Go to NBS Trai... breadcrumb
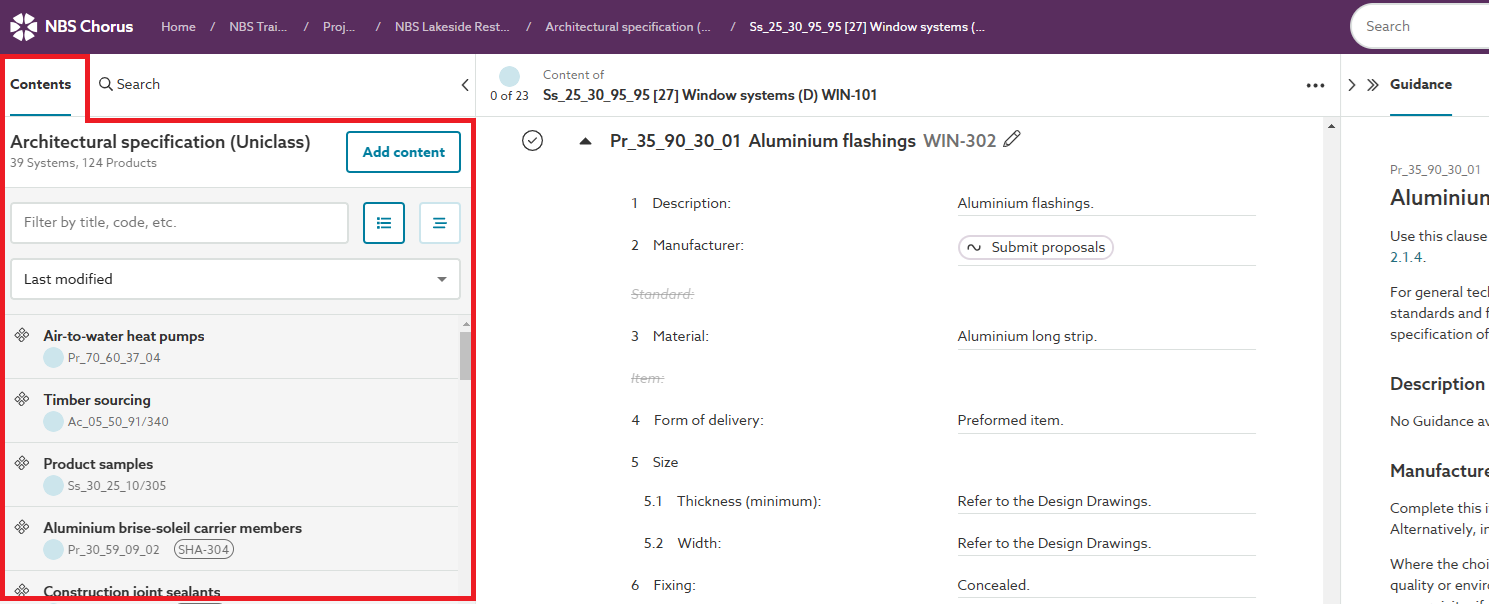 tap(258, 27)
